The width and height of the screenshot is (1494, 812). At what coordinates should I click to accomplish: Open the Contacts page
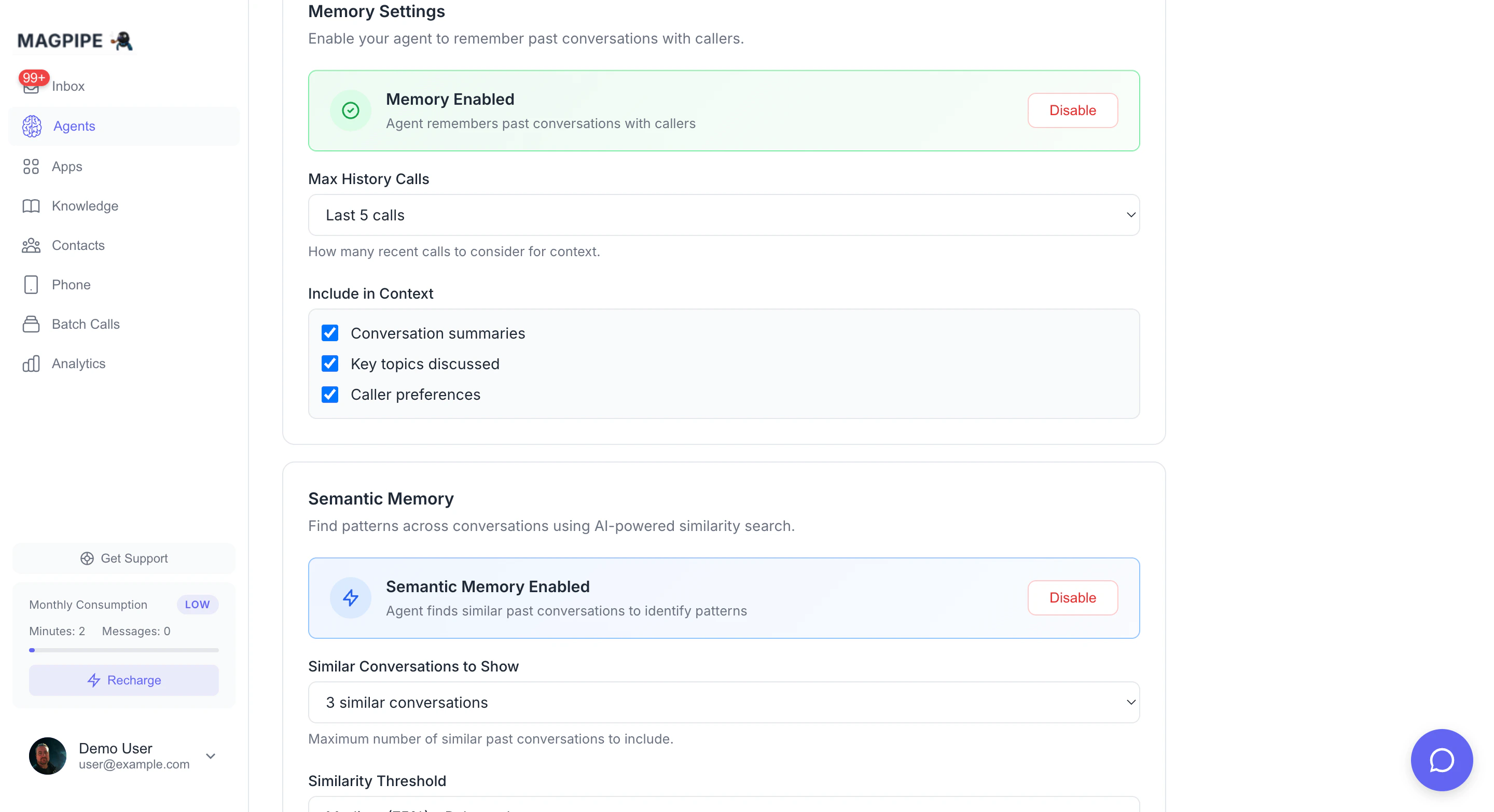pos(78,245)
